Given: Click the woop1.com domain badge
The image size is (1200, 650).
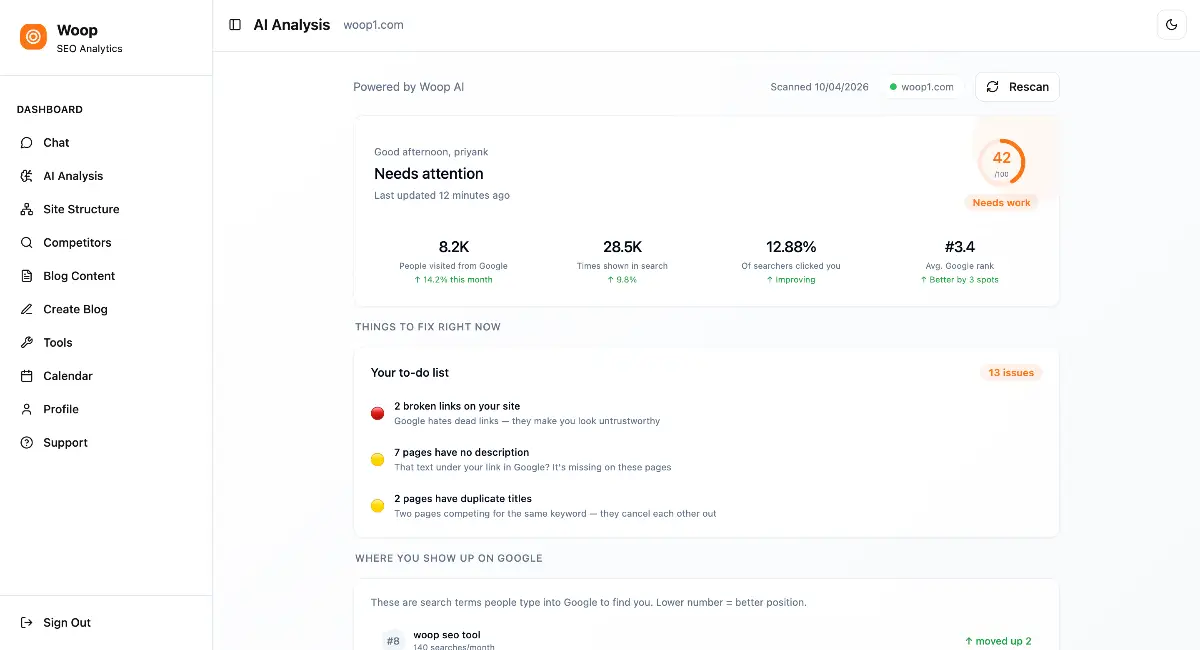Looking at the screenshot, I should pyautogui.click(x=922, y=87).
